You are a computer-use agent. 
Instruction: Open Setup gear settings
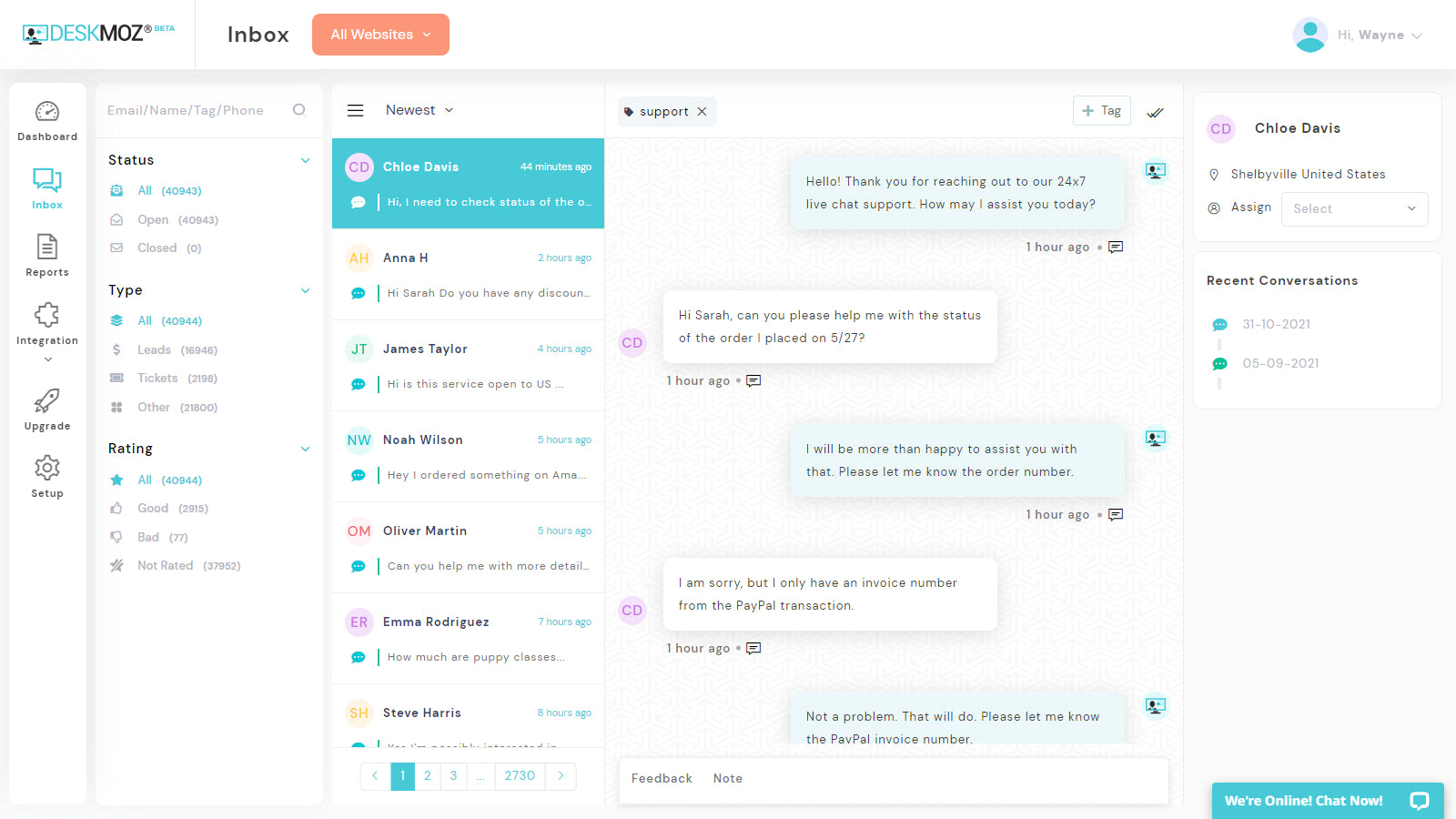[47, 468]
